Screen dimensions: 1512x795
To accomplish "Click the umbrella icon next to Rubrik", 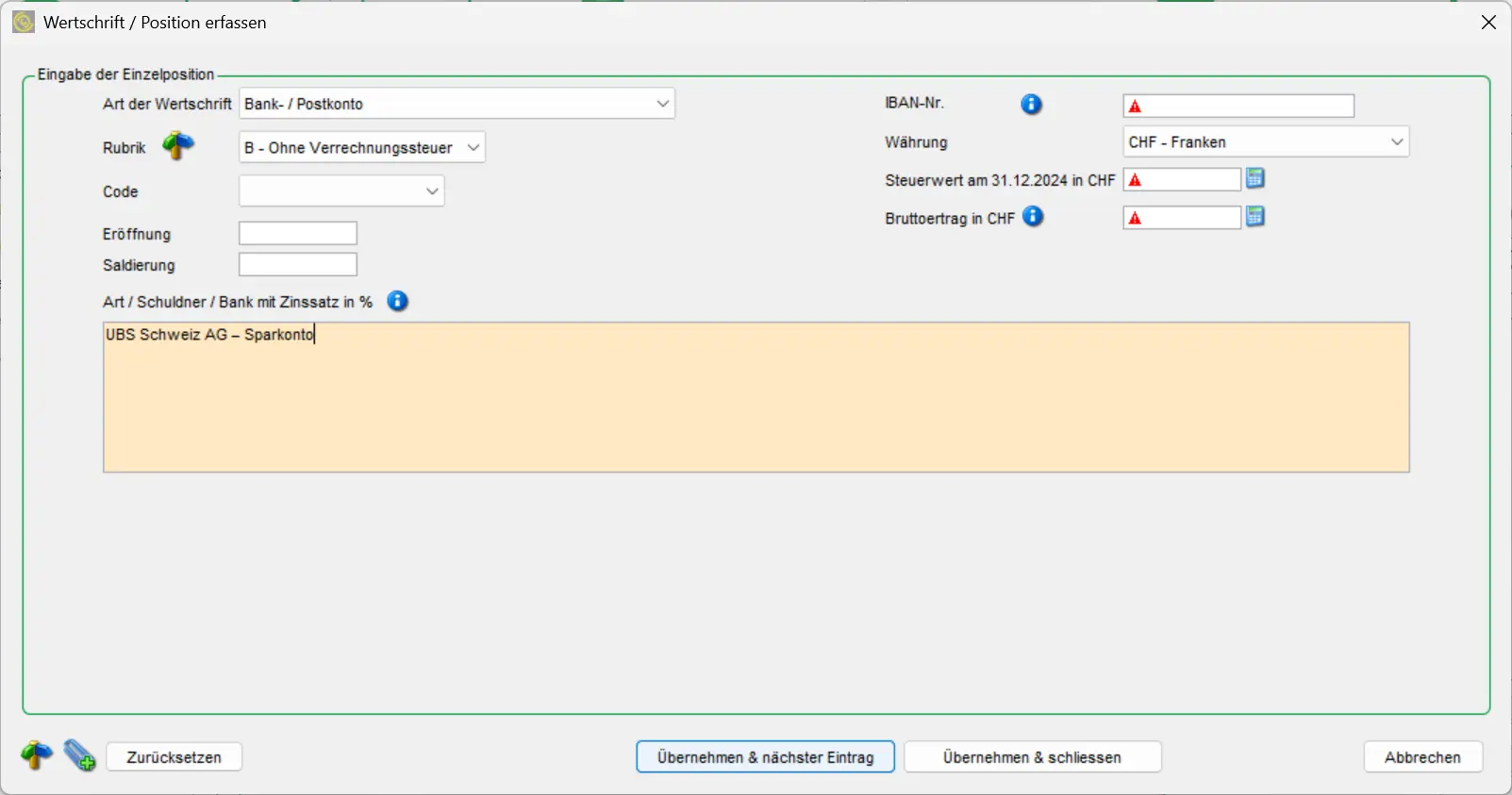I will [178, 146].
